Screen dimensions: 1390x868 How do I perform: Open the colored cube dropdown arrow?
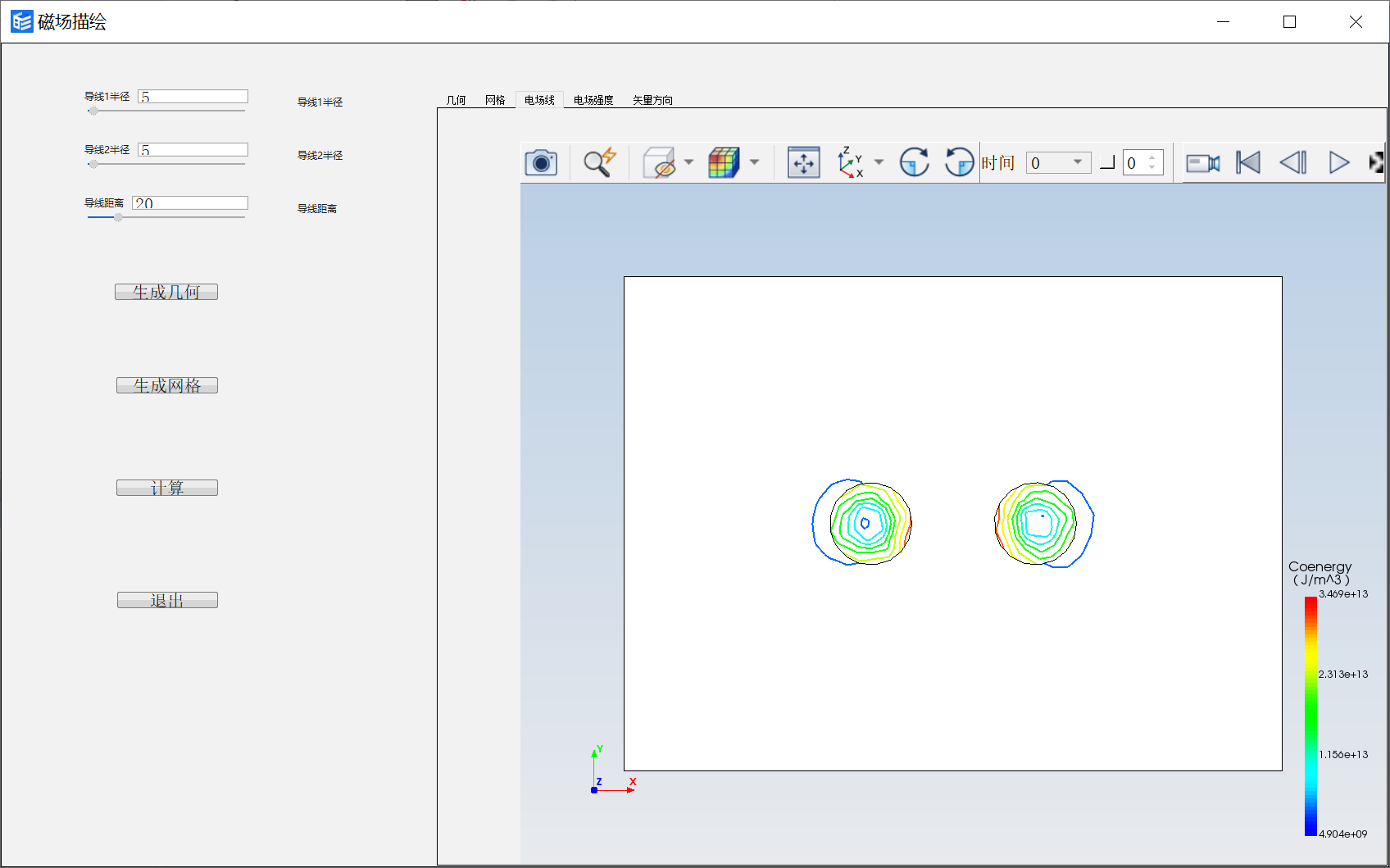click(x=754, y=162)
